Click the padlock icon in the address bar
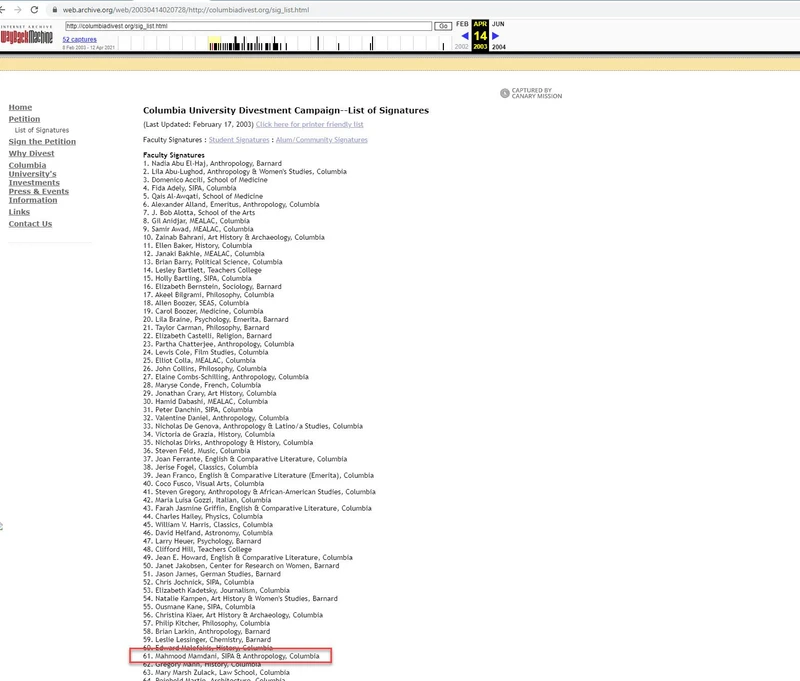 coord(55,10)
